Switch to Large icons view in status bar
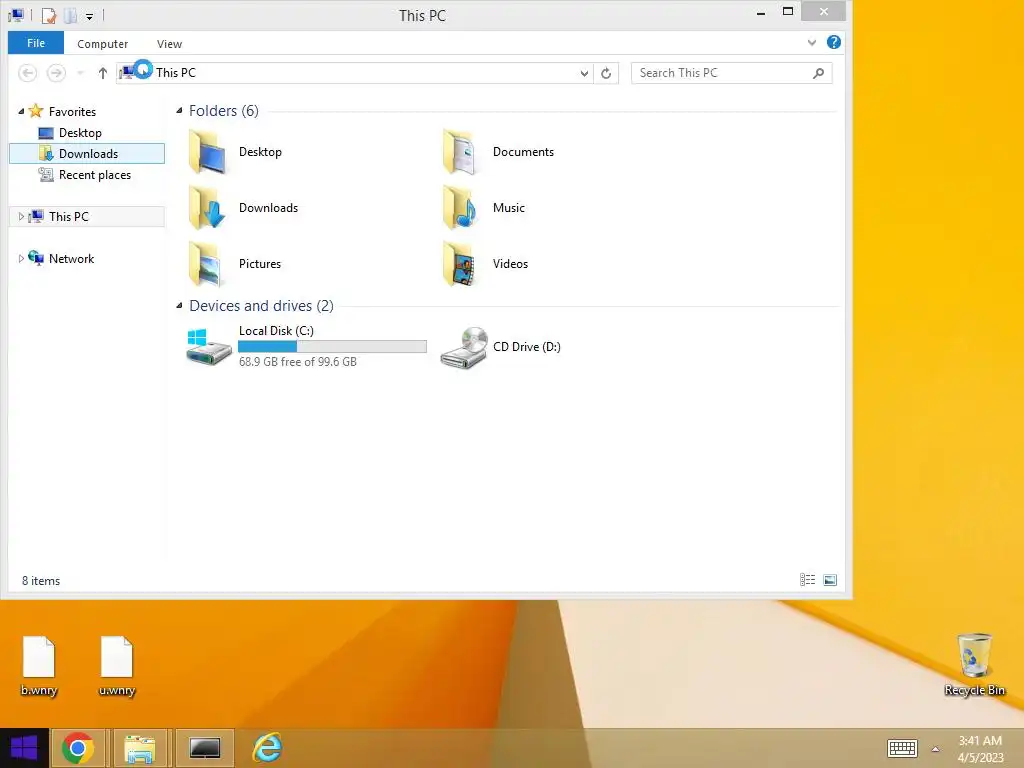 830,580
